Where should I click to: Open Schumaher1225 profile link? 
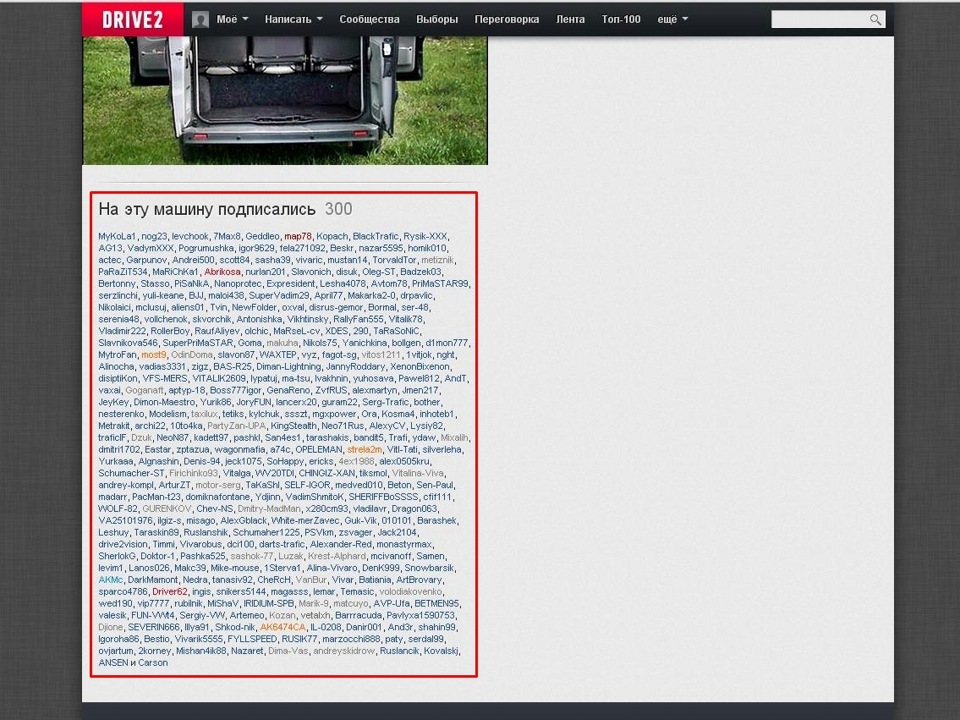point(266,533)
